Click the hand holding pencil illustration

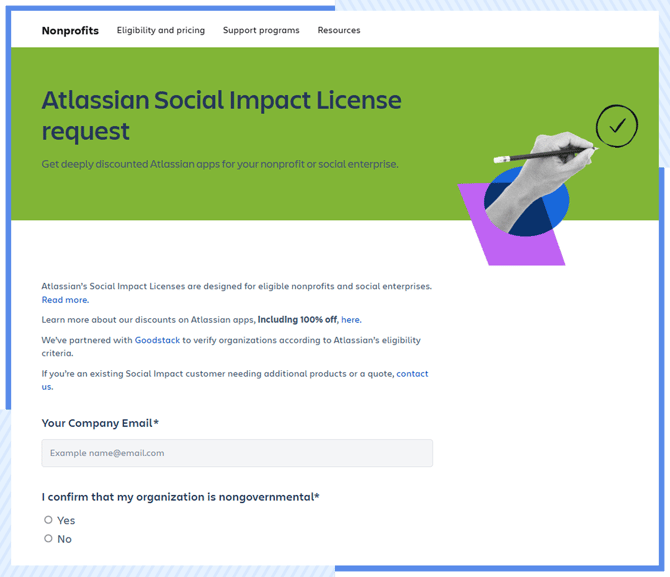[544, 181]
